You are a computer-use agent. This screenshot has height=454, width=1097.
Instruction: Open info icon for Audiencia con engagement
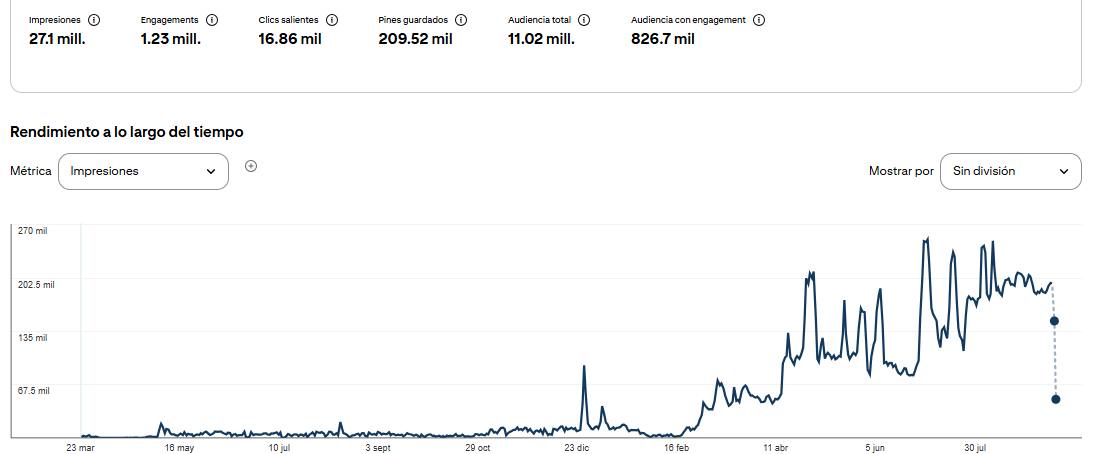[759, 20]
